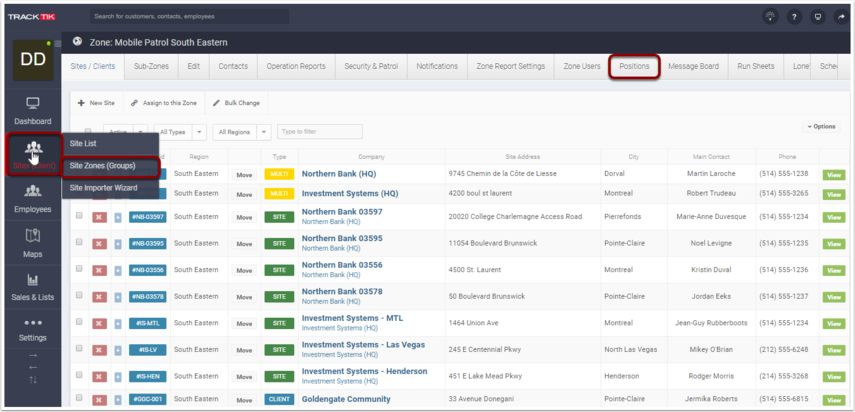Click the lightbulb ideas icon in header
855x412 pixels.
click(x=770, y=16)
